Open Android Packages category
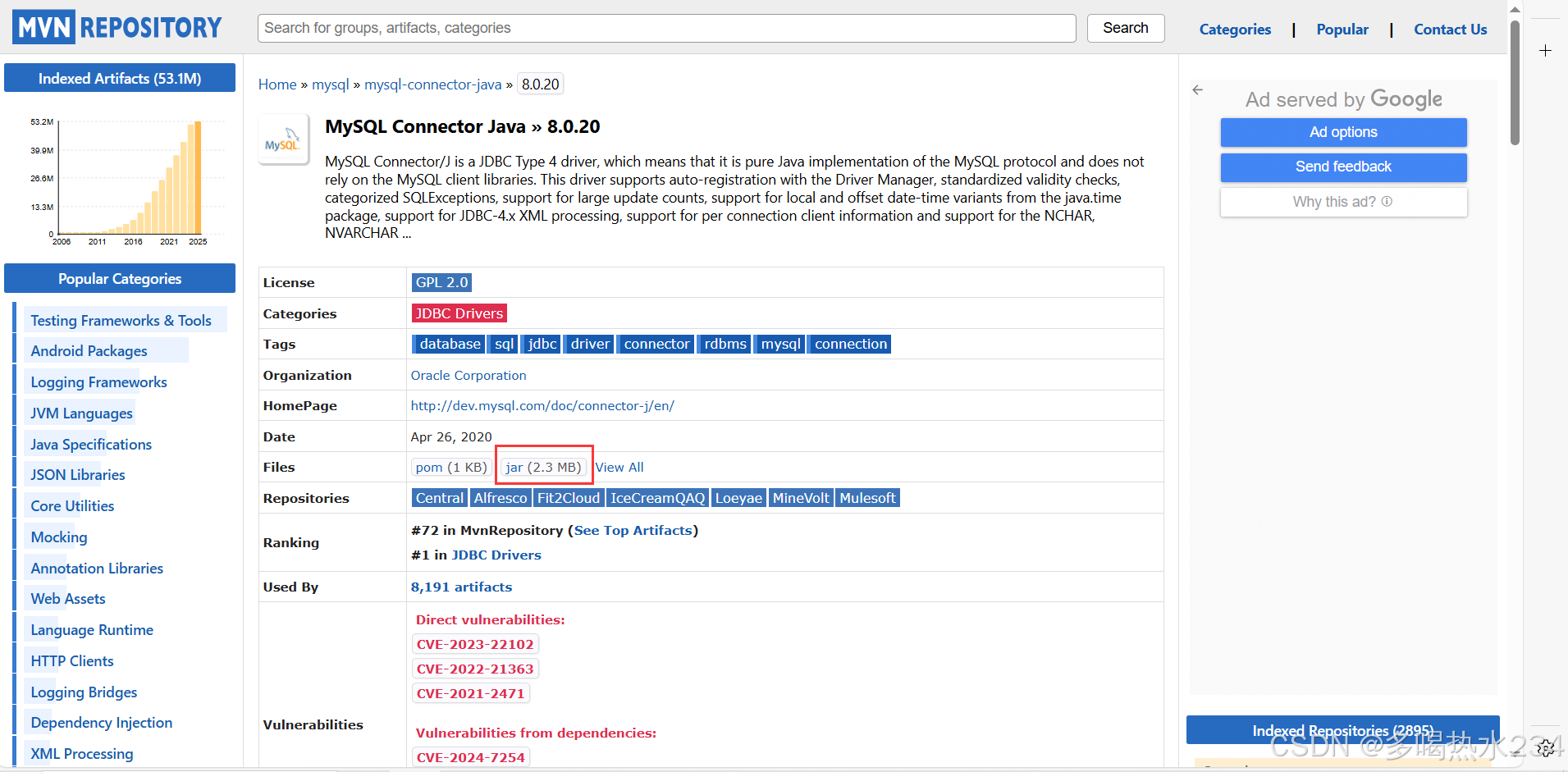1568x772 pixels. click(89, 351)
